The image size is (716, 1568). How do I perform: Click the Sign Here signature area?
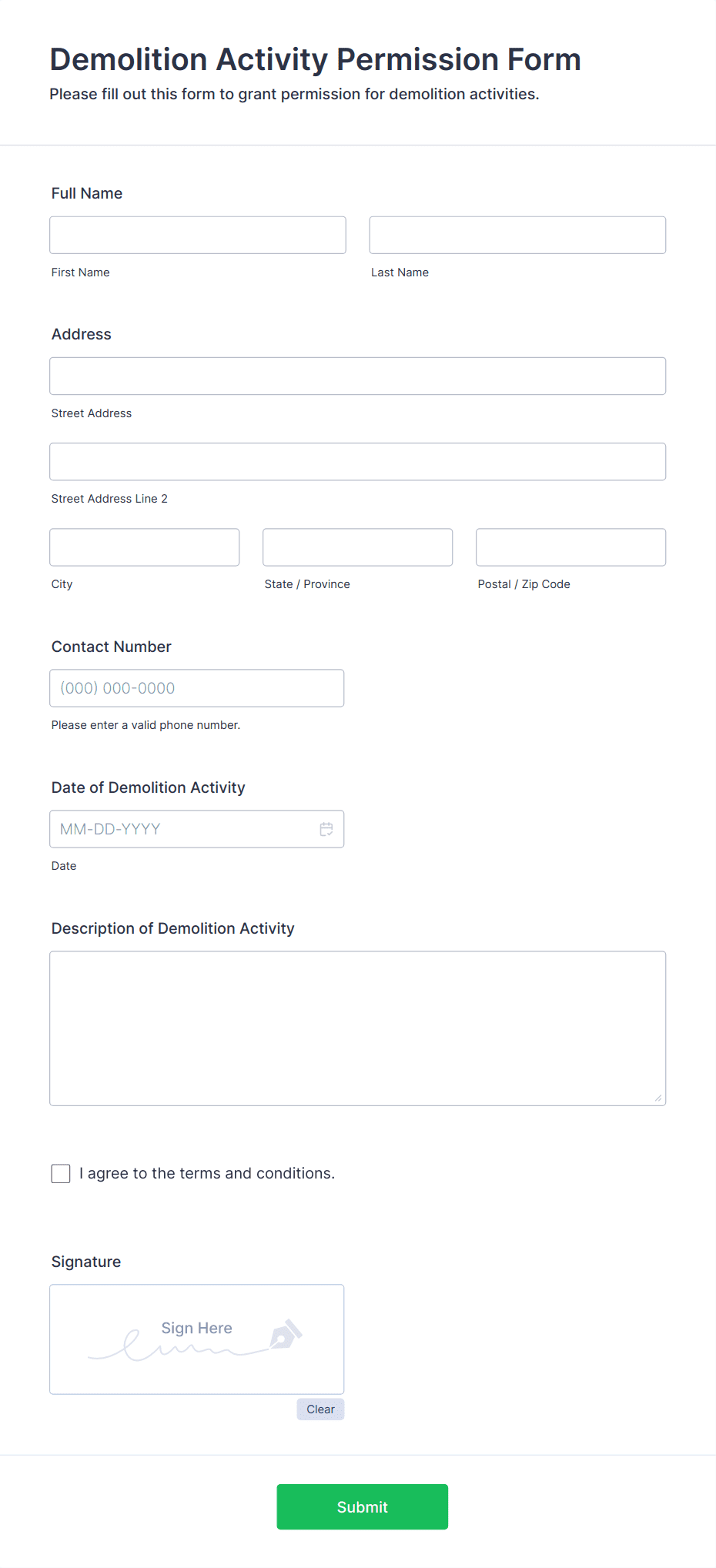[197, 1339]
